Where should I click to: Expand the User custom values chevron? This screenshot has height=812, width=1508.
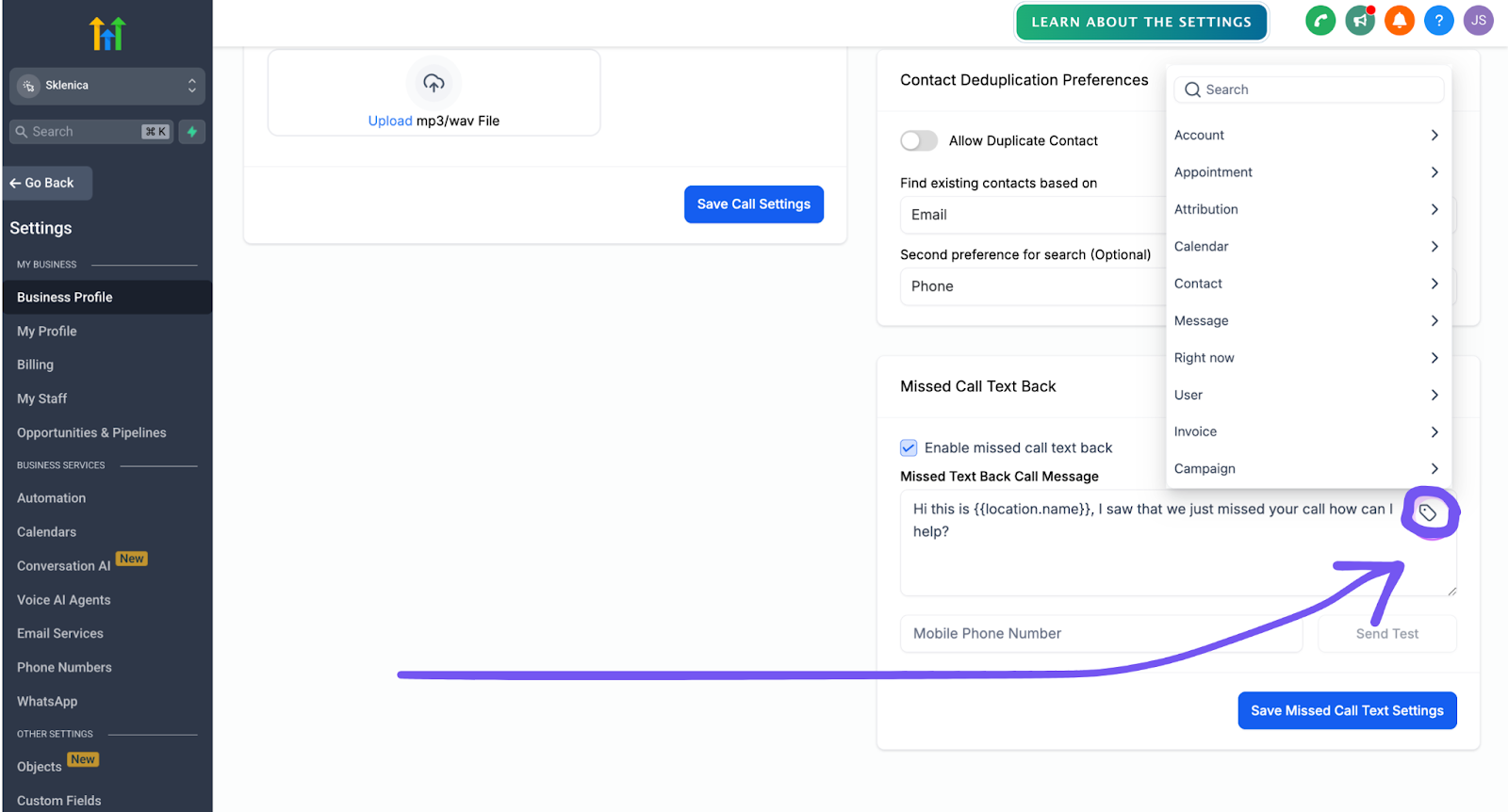(x=1434, y=395)
